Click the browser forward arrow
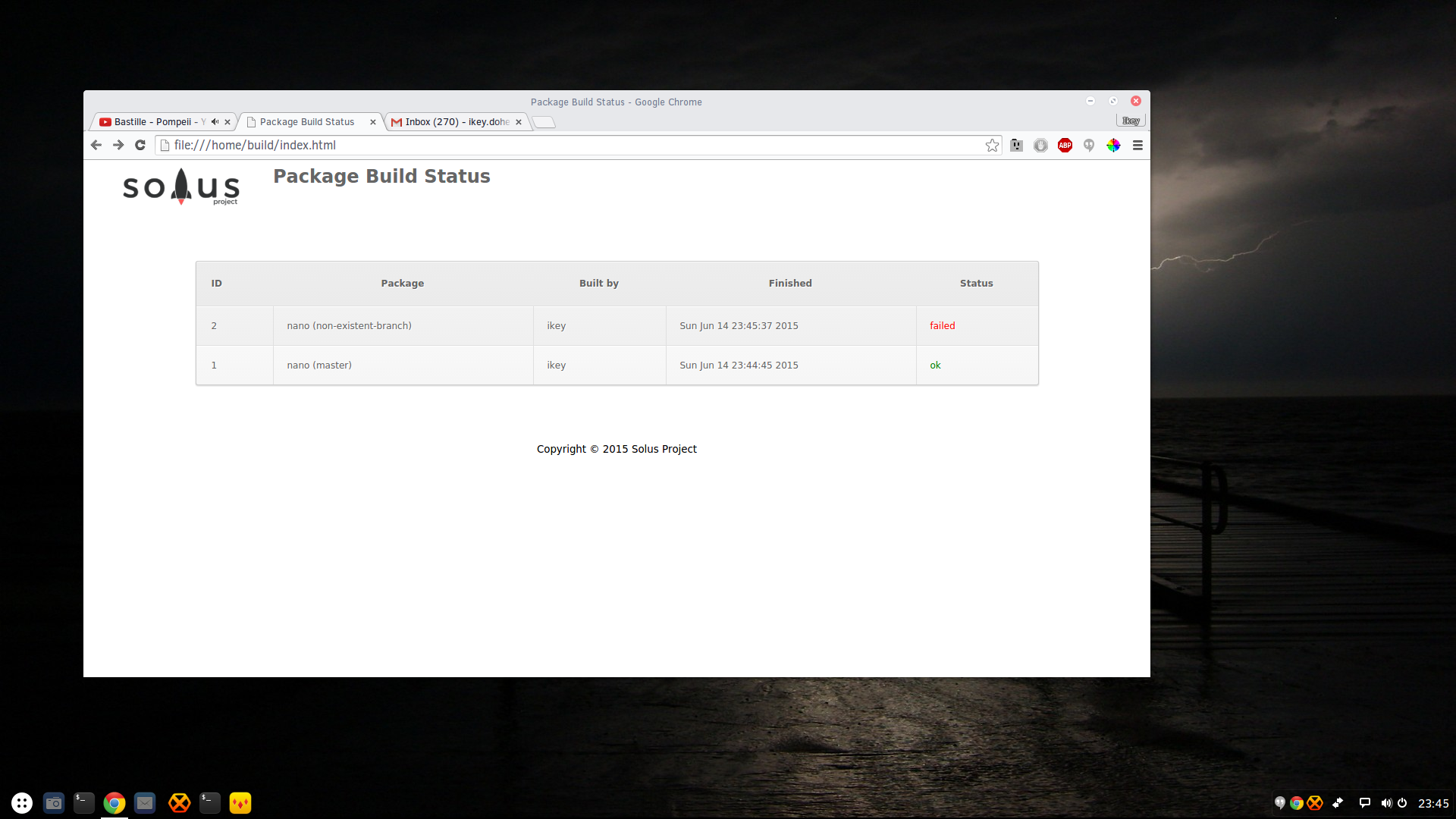Viewport: 1456px width, 819px height. (x=118, y=145)
